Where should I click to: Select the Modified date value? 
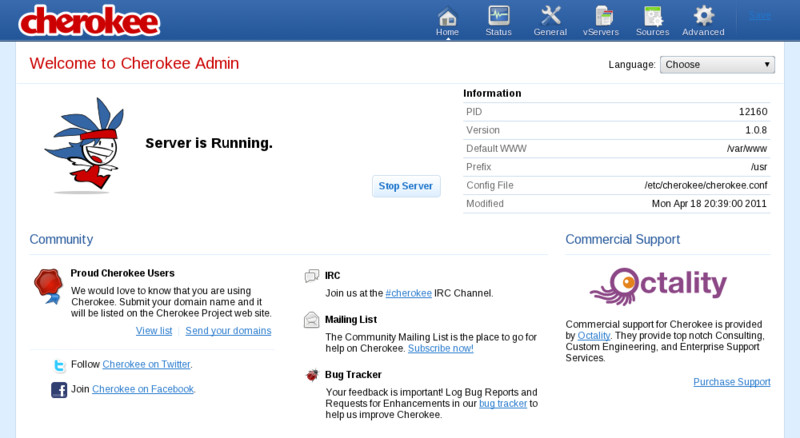[x=709, y=204]
